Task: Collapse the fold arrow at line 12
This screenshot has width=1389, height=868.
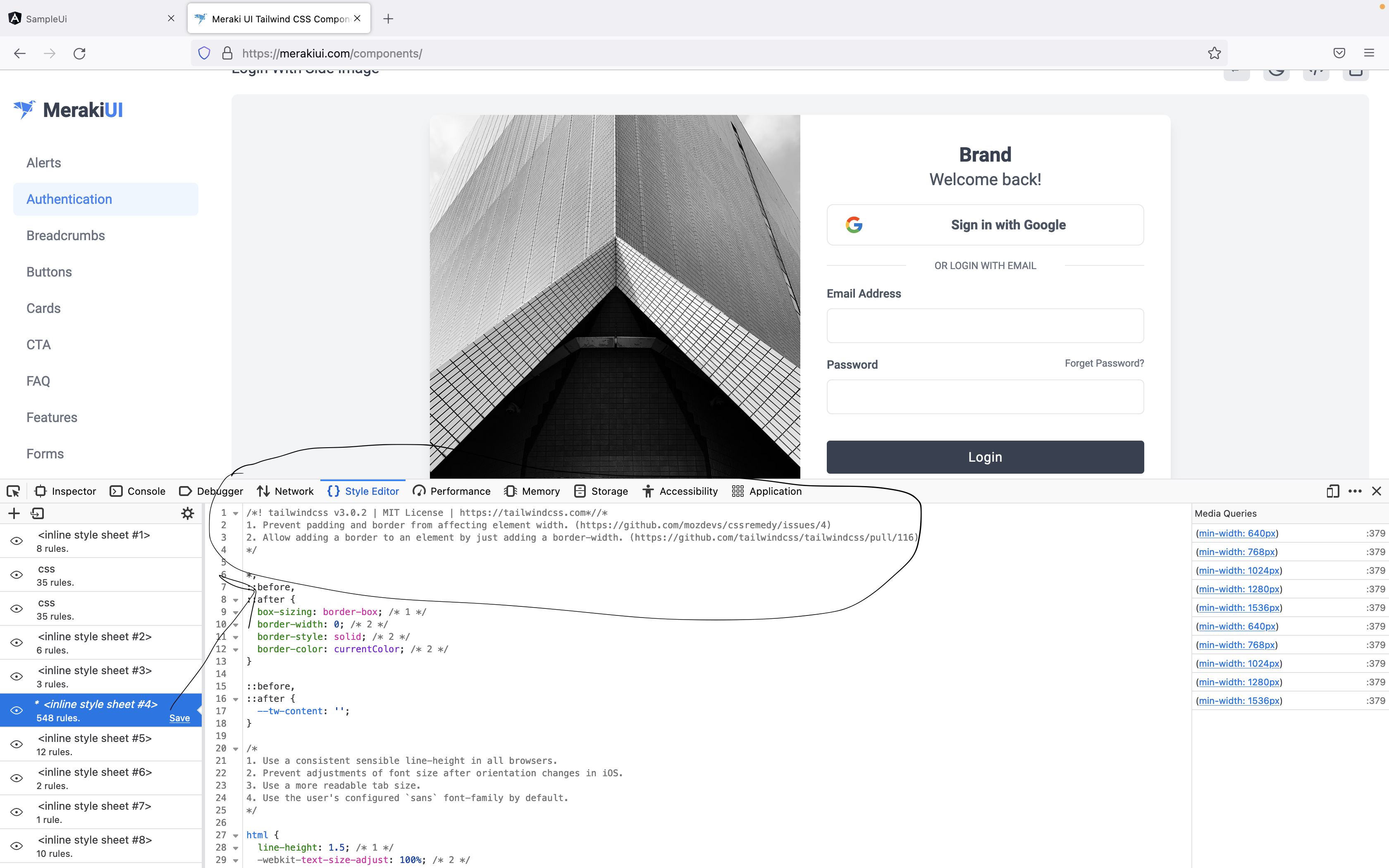Action: (235, 650)
